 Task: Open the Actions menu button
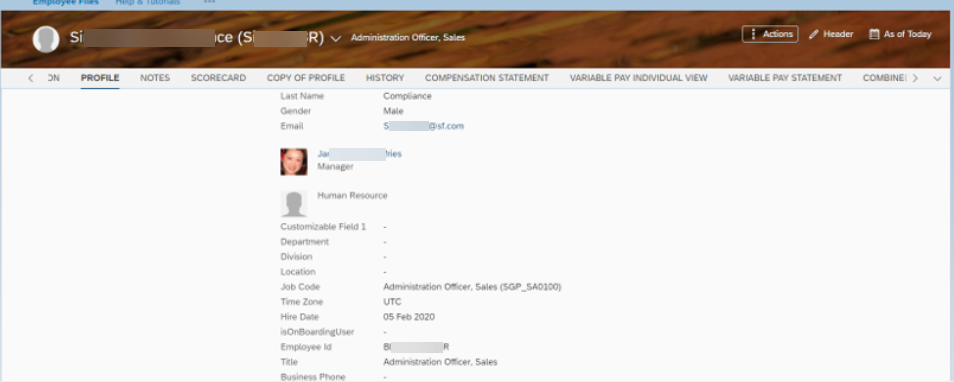770,34
